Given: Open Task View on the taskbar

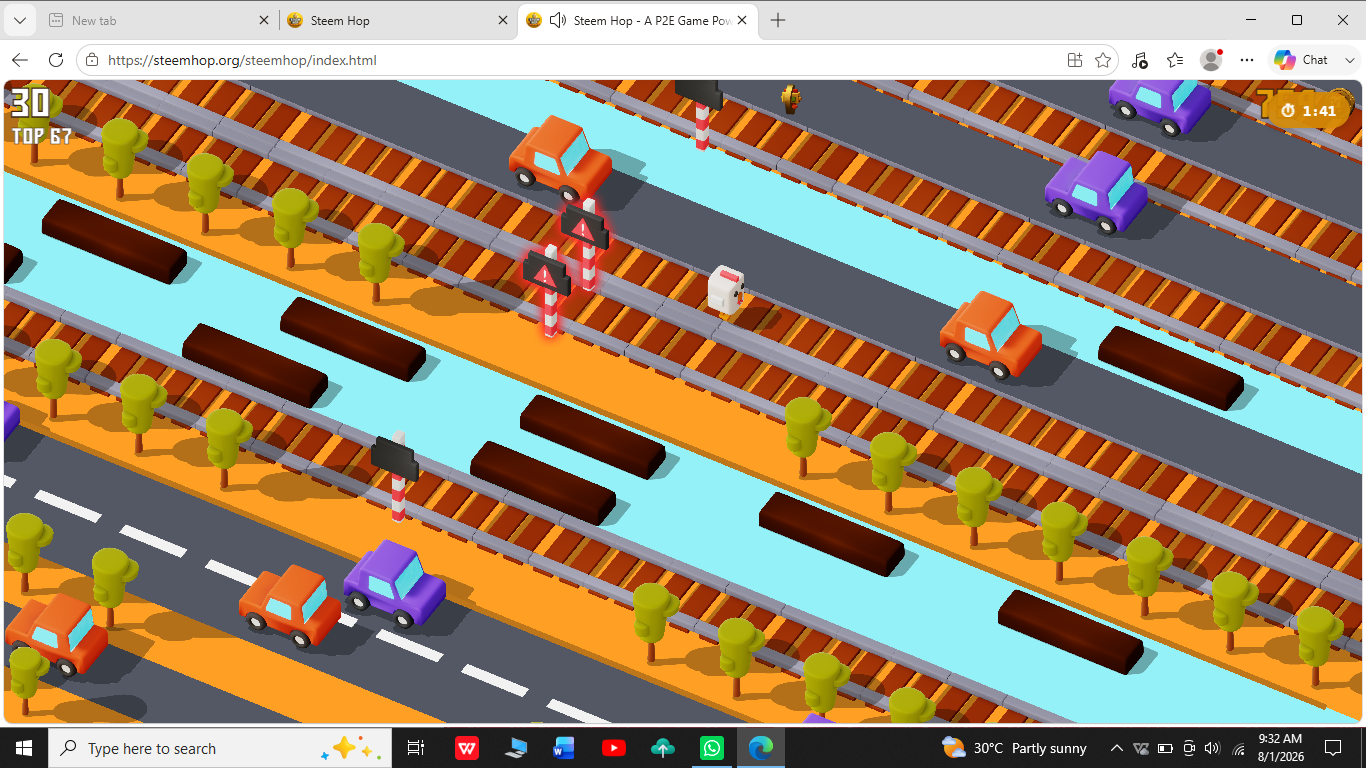Looking at the screenshot, I should [x=416, y=748].
